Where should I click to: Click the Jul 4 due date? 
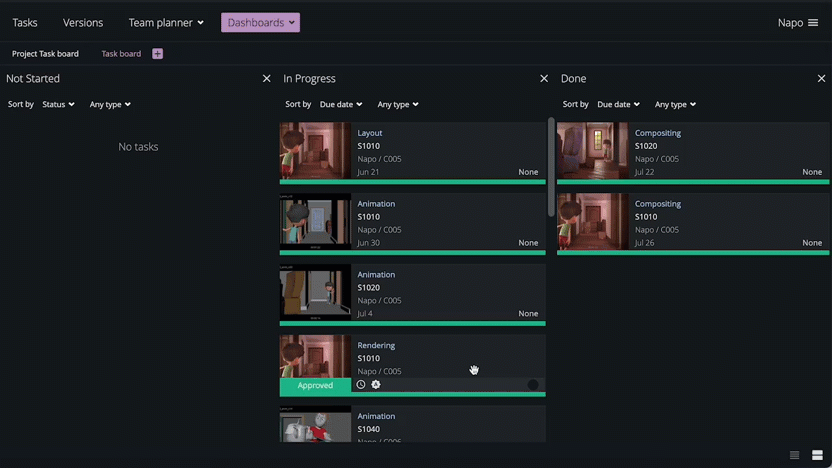tap(365, 314)
